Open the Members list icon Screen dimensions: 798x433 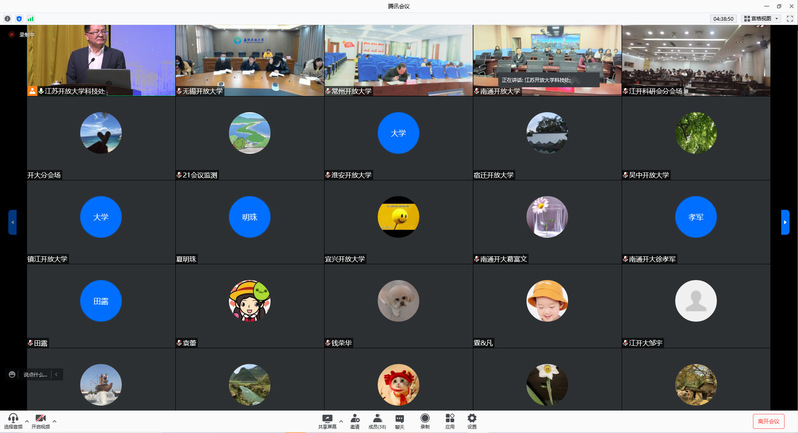378,419
